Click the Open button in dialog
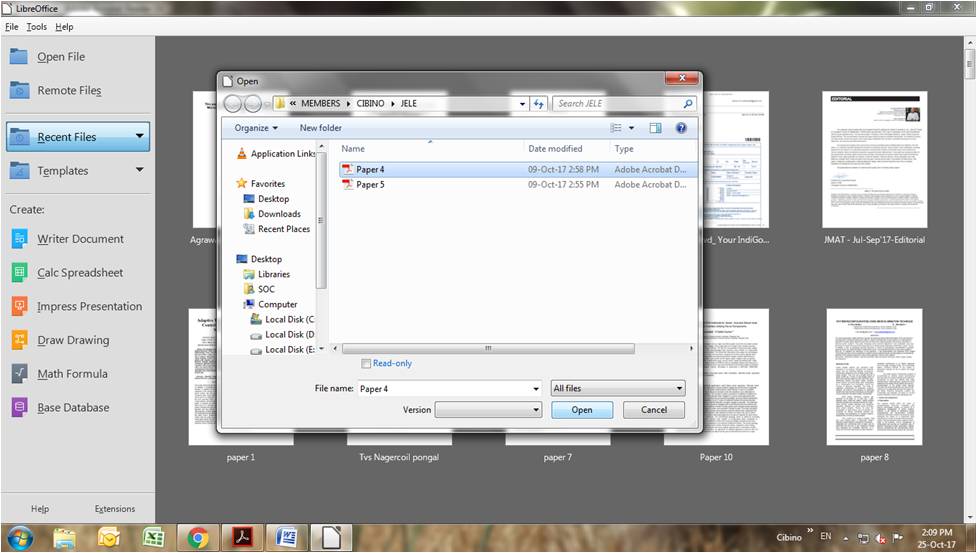The image size is (977, 553). click(x=582, y=410)
